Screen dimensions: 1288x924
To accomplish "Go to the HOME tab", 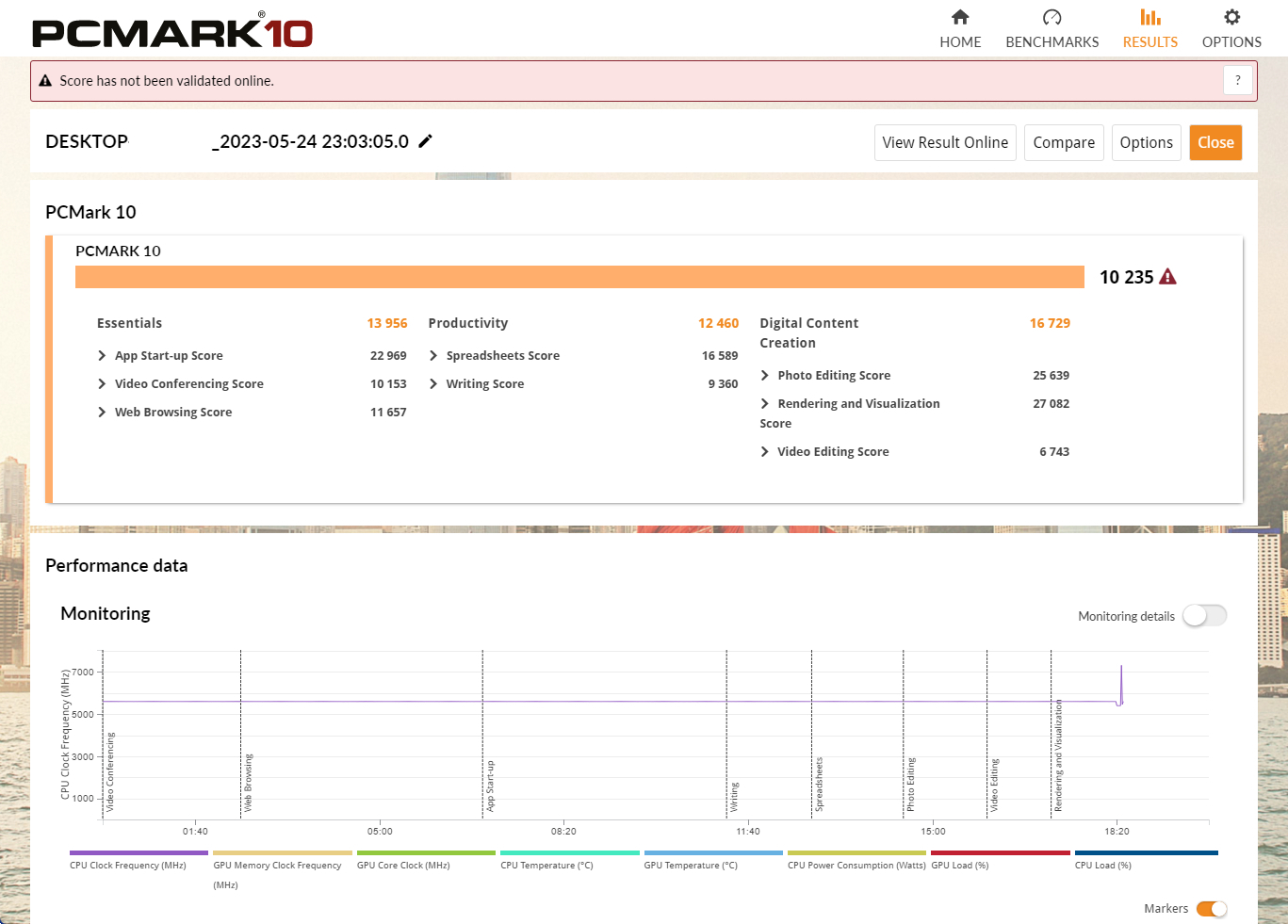I will coord(960,29).
